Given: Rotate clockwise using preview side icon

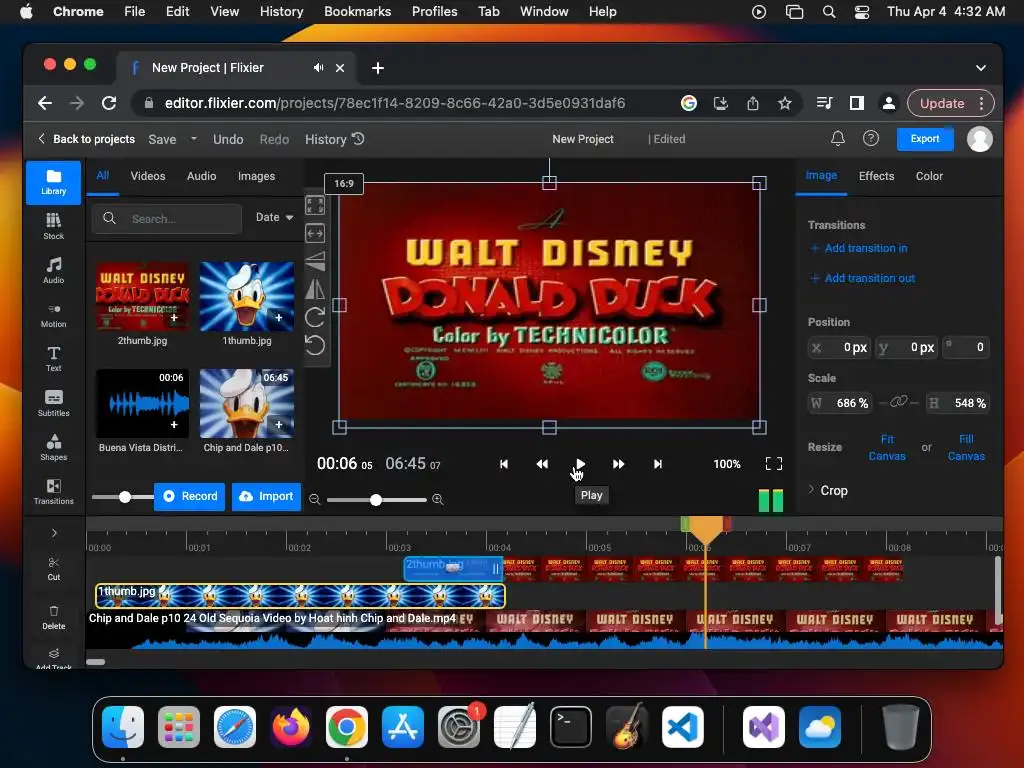Looking at the screenshot, I should click(x=315, y=317).
